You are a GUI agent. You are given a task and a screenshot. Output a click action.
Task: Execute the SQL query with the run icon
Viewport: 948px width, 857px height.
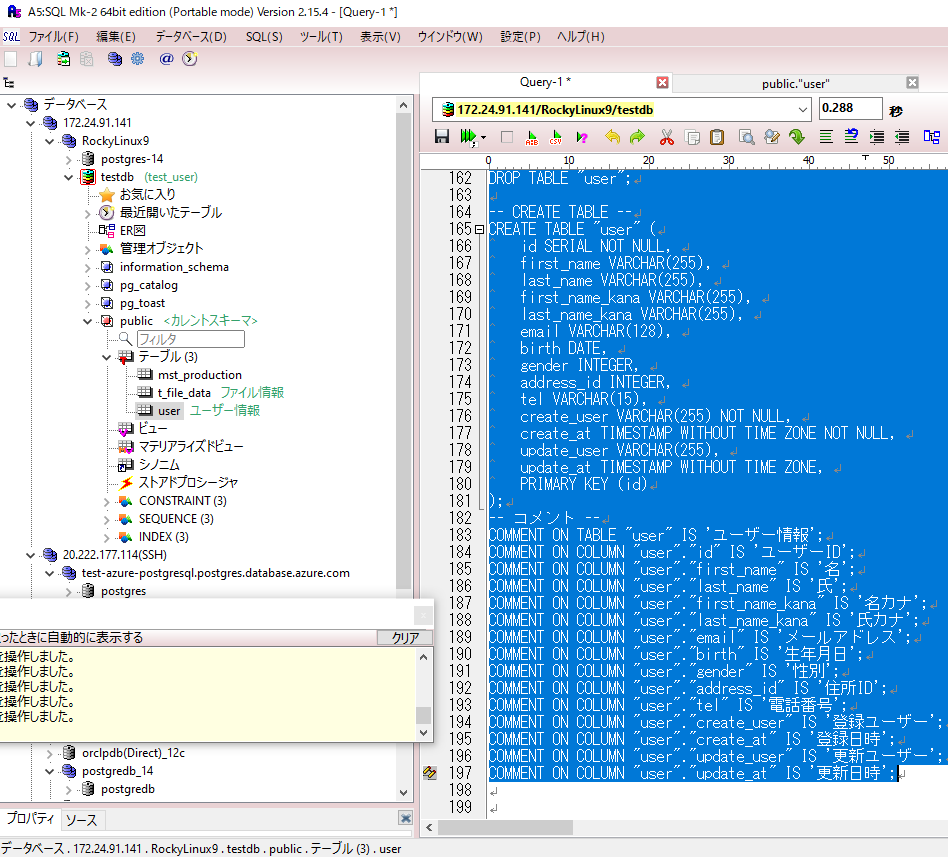tap(464, 137)
